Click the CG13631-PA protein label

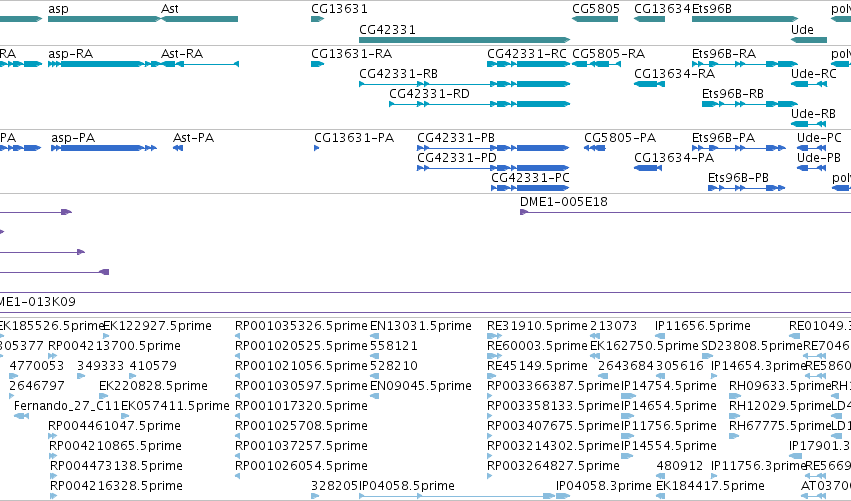click(x=354, y=138)
